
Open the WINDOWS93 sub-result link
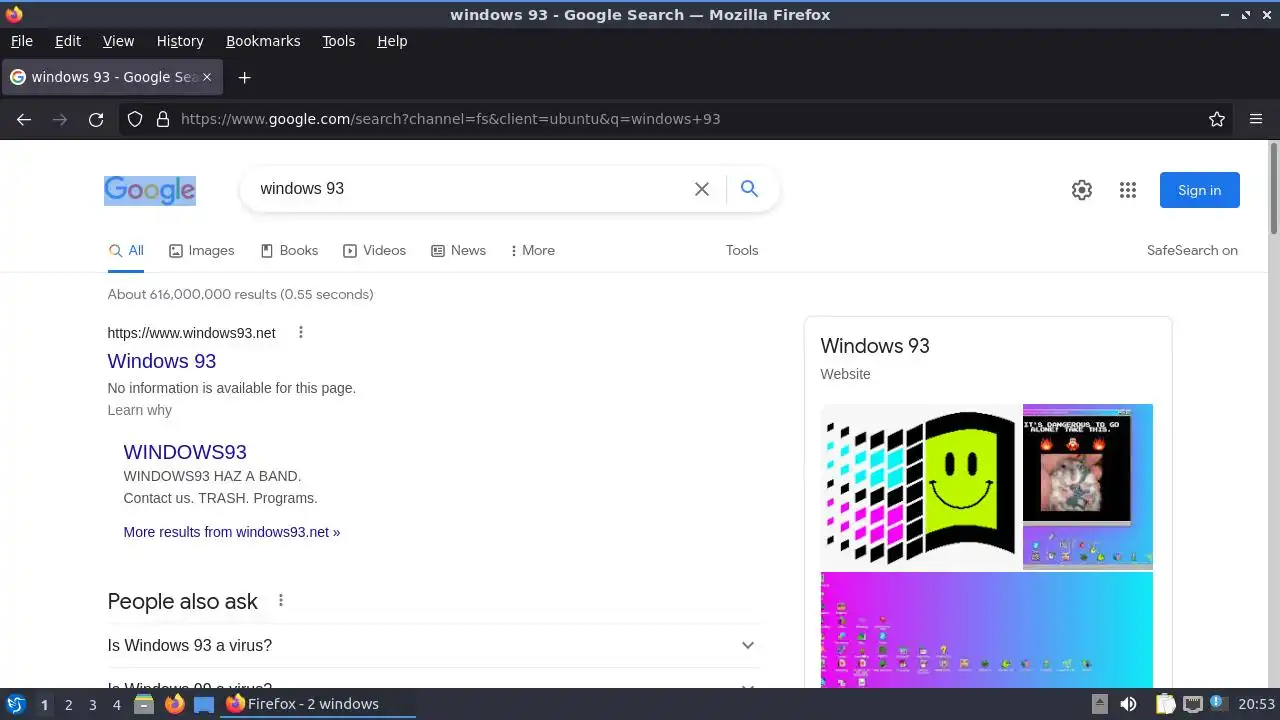pos(185,452)
